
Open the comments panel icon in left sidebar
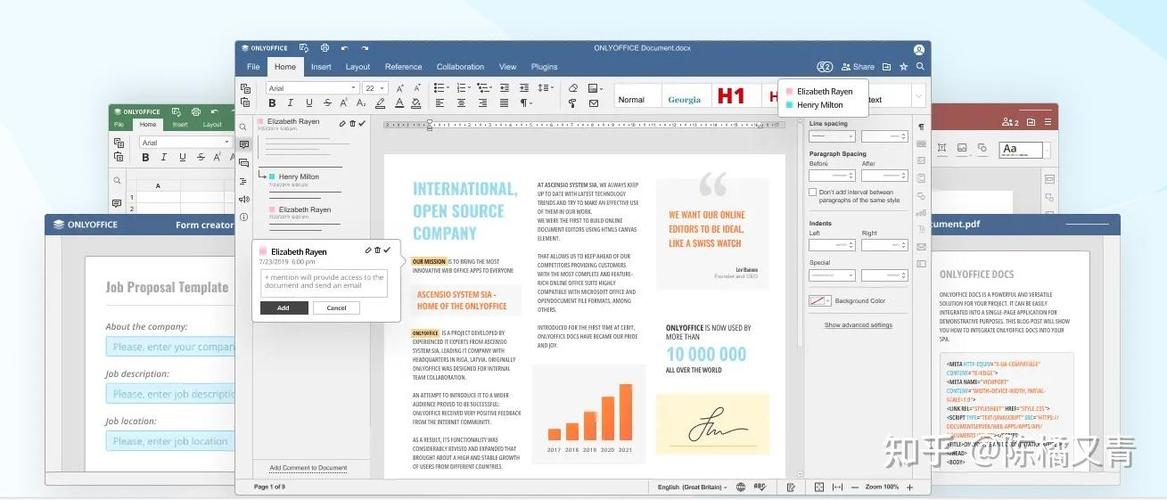click(x=243, y=145)
